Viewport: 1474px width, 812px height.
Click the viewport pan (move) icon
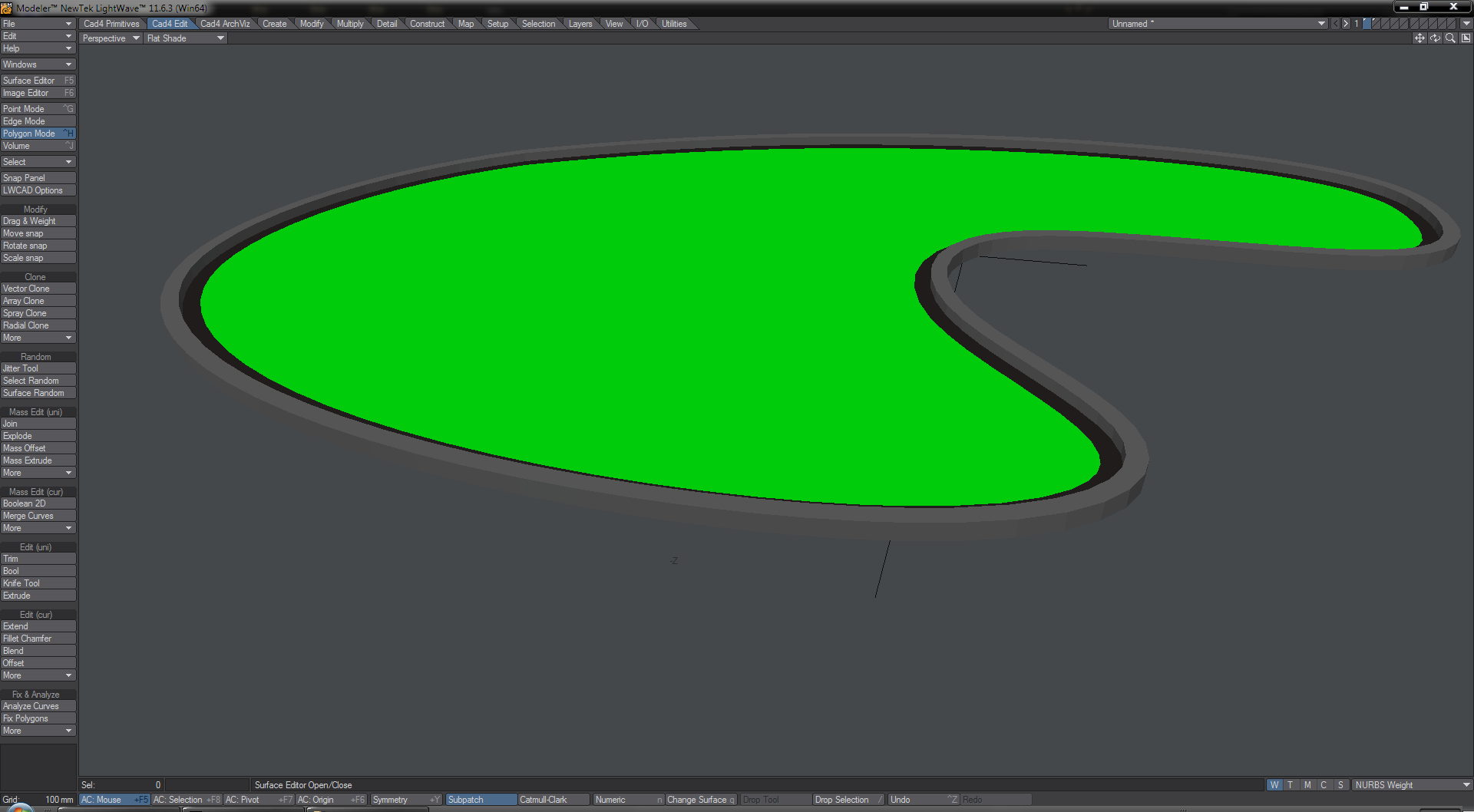point(1419,38)
